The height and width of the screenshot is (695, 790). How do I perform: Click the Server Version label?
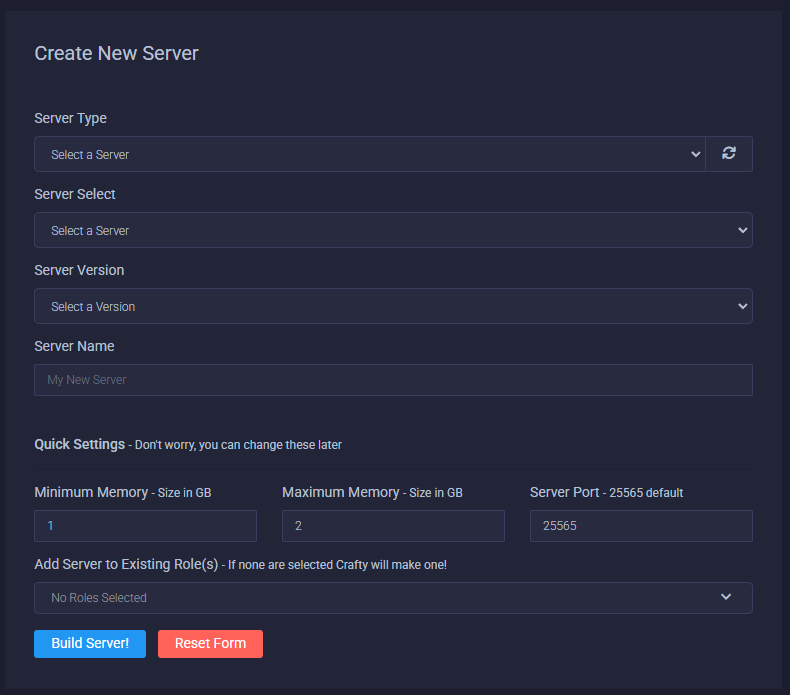[x=79, y=270]
